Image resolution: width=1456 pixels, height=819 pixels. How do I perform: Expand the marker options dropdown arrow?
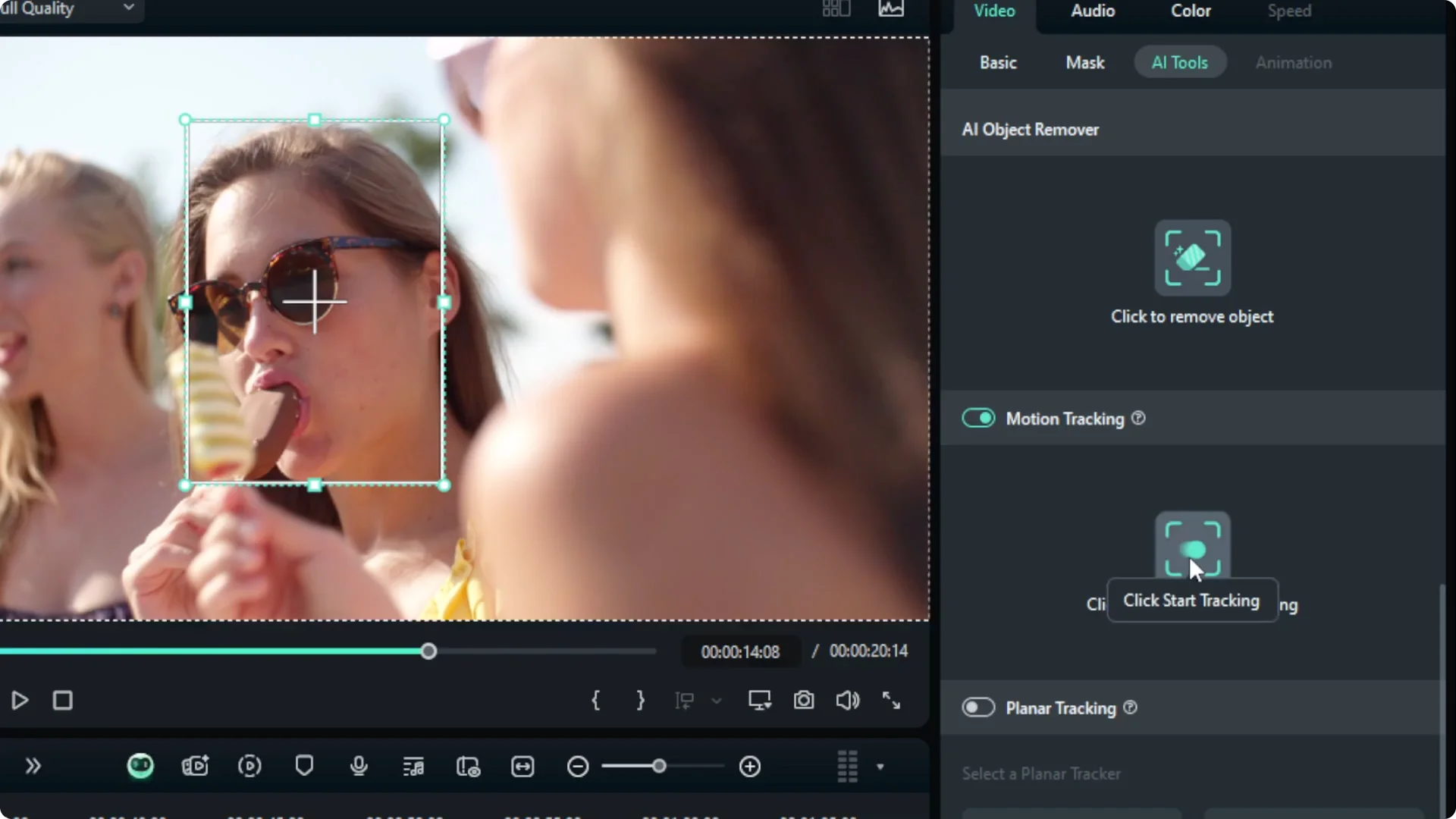[x=717, y=701]
